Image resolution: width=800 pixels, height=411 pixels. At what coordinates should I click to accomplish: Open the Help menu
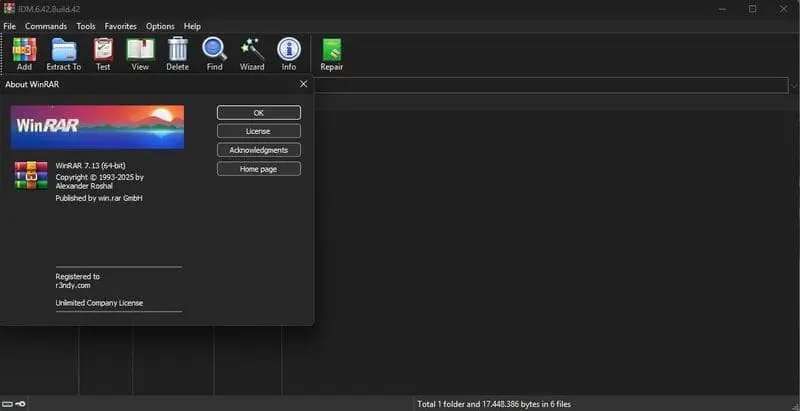click(192, 26)
